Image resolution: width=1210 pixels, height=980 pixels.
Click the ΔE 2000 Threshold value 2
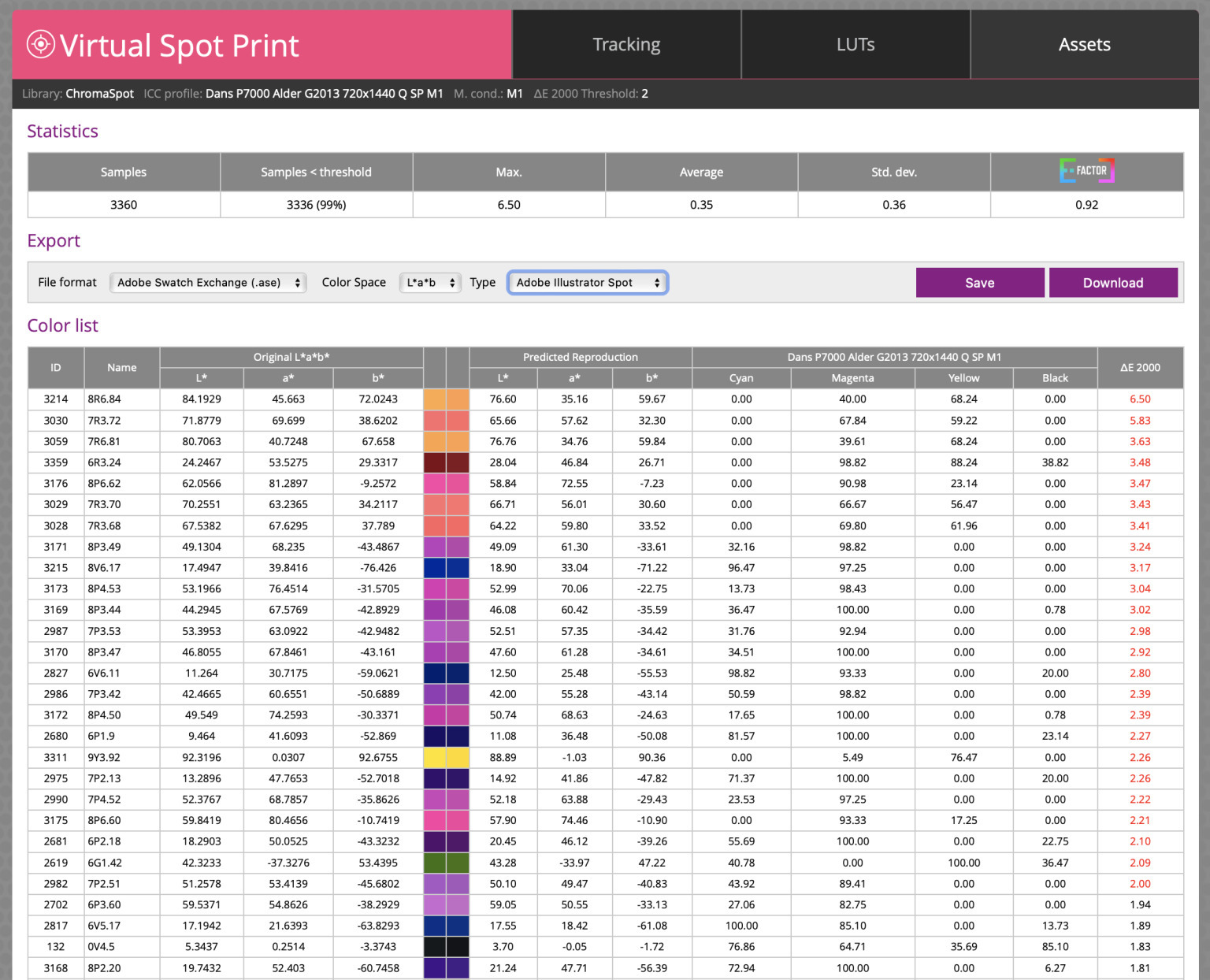click(644, 94)
